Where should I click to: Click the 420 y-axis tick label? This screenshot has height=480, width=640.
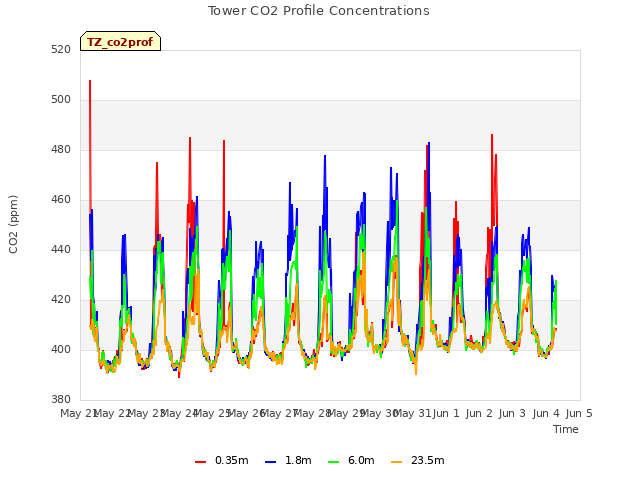point(61,300)
